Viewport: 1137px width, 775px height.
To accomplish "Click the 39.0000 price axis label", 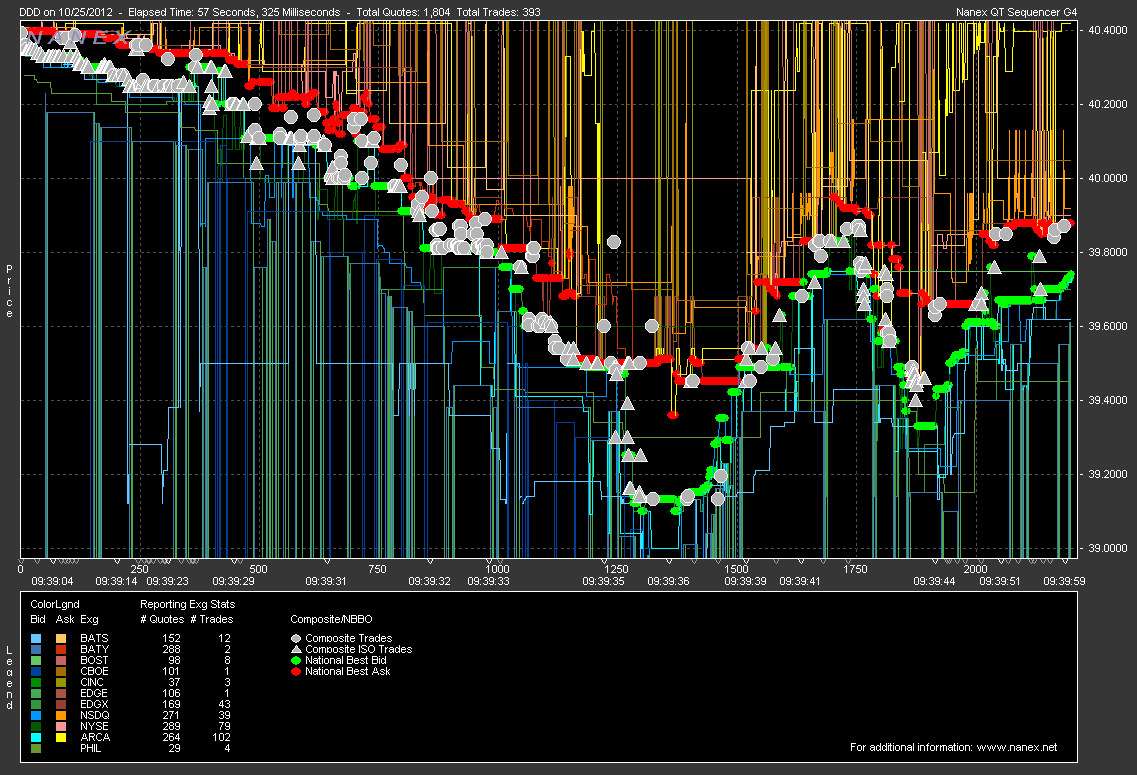I will [x=1107, y=548].
